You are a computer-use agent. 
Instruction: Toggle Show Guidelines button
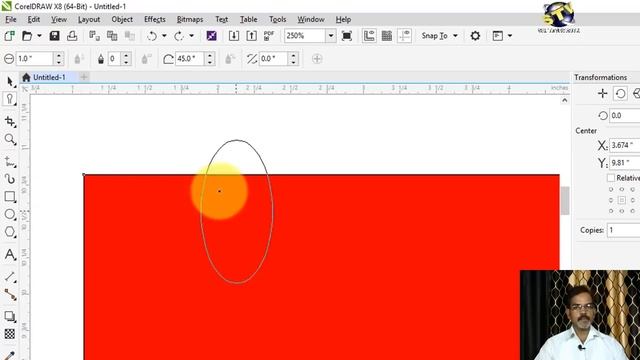404,36
